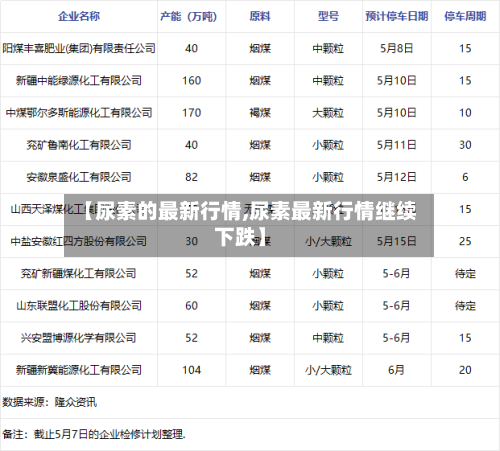Click shutdown period 20 in 新疆新冀 row

[465, 370]
